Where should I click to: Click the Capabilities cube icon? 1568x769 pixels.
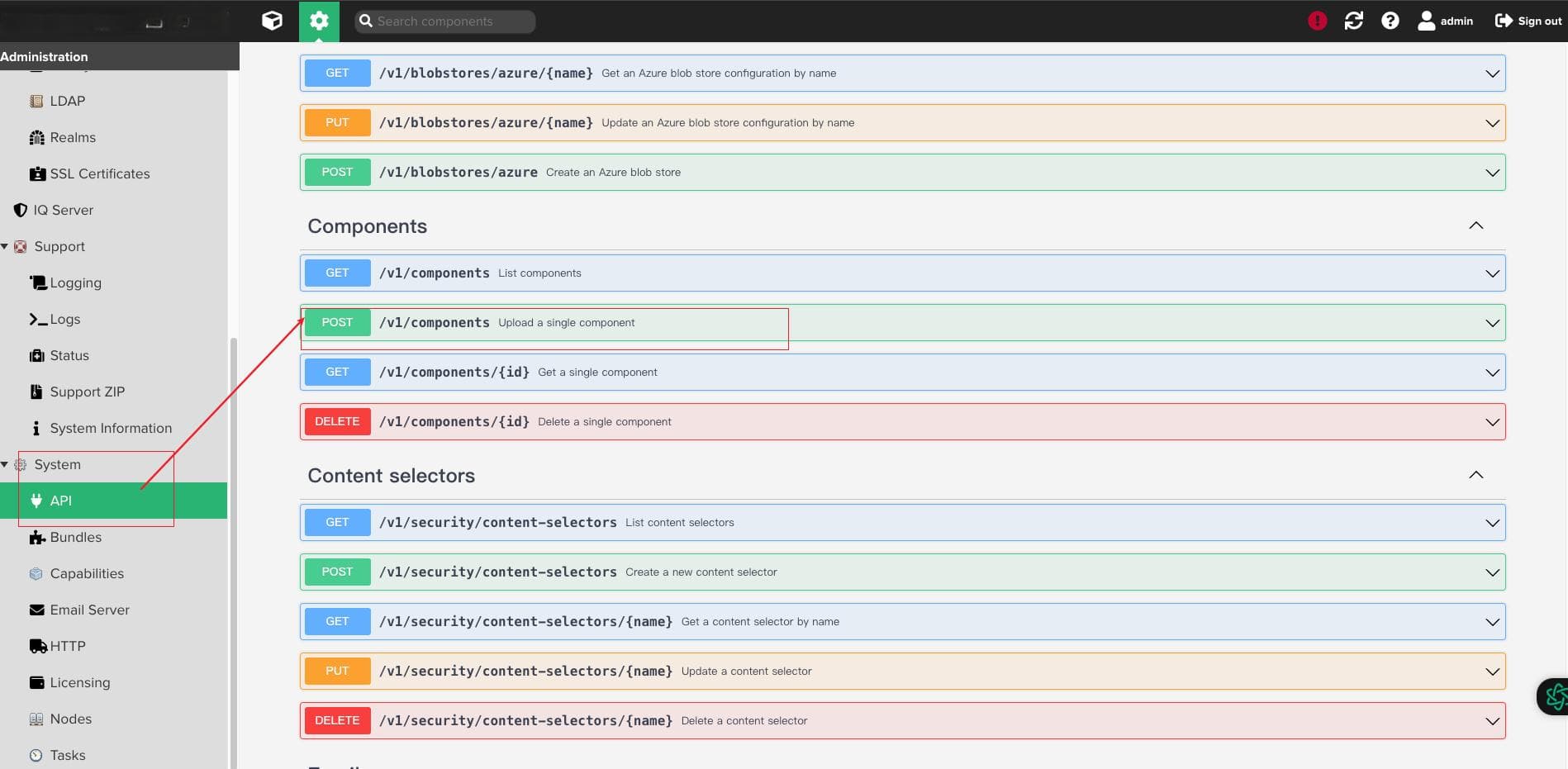[x=36, y=573]
